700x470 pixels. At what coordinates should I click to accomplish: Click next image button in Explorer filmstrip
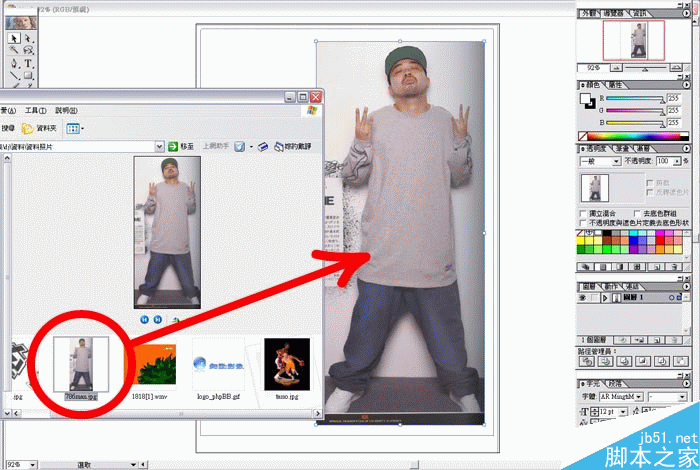pos(158,319)
